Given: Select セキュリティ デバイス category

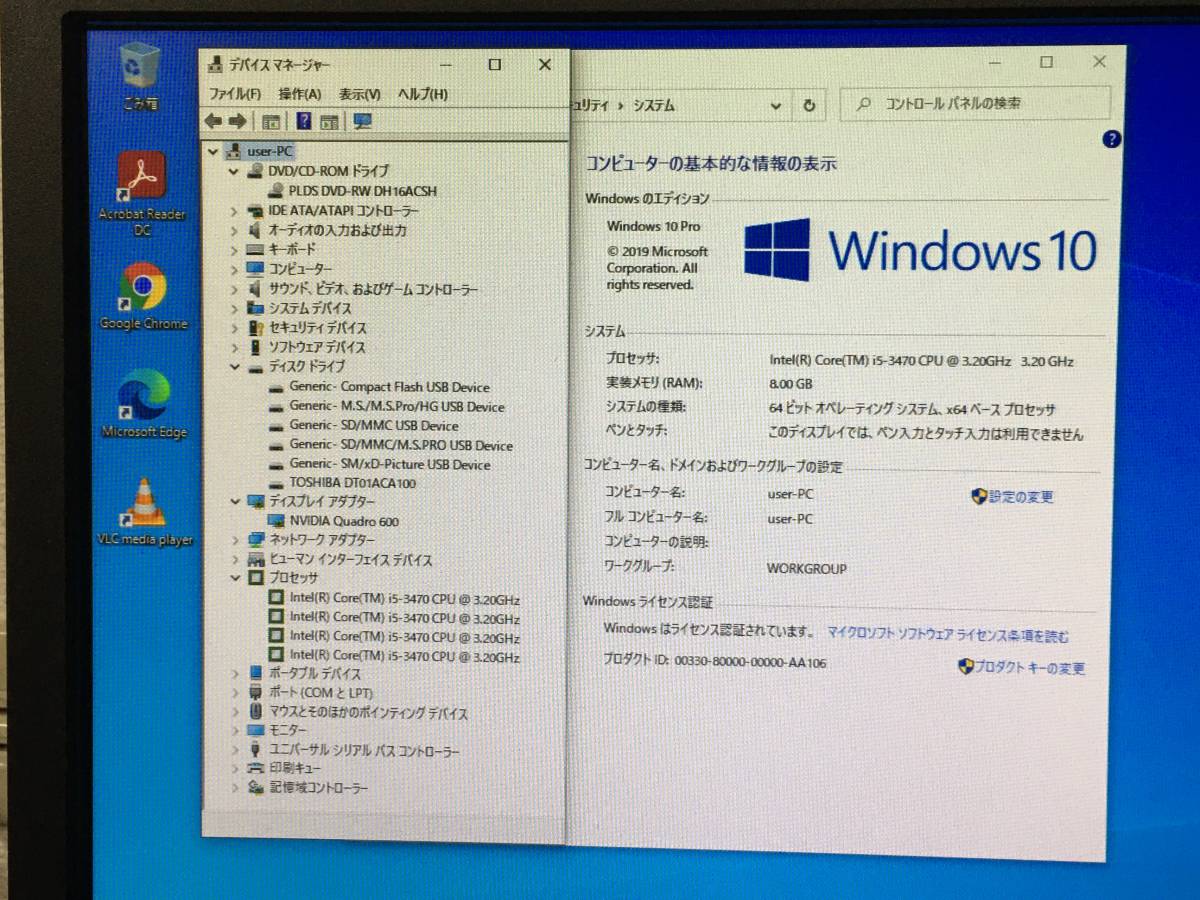Looking at the screenshot, I should point(317,328).
